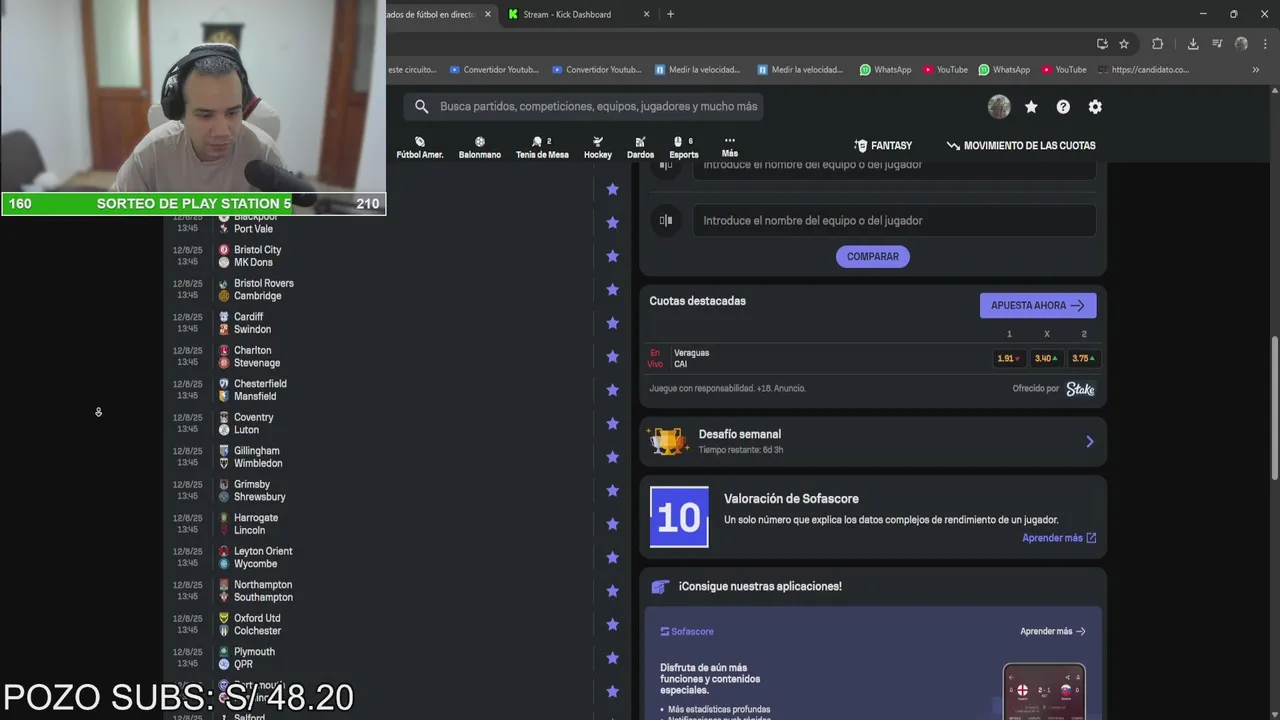Open MOVIMIENTO DE LAS CUOTAS

pos(1021,145)
